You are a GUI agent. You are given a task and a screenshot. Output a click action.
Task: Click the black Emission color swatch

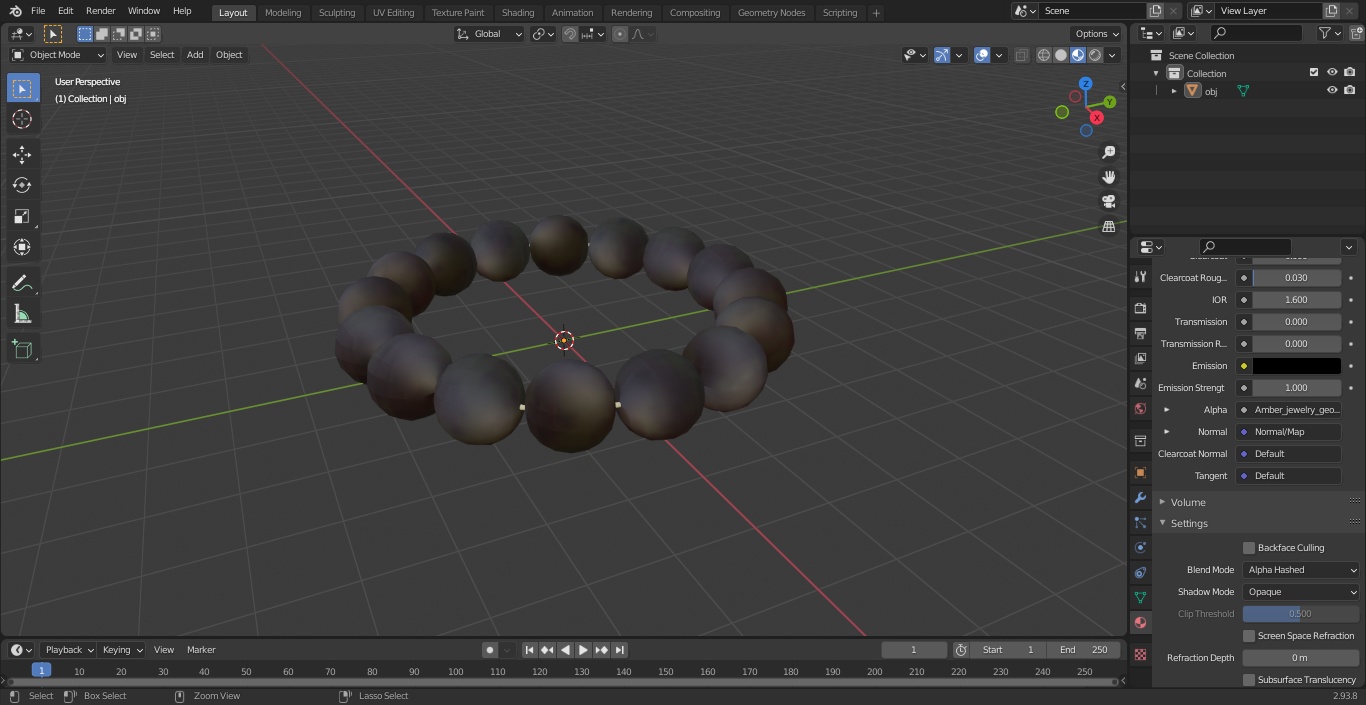coord(1296,366)
